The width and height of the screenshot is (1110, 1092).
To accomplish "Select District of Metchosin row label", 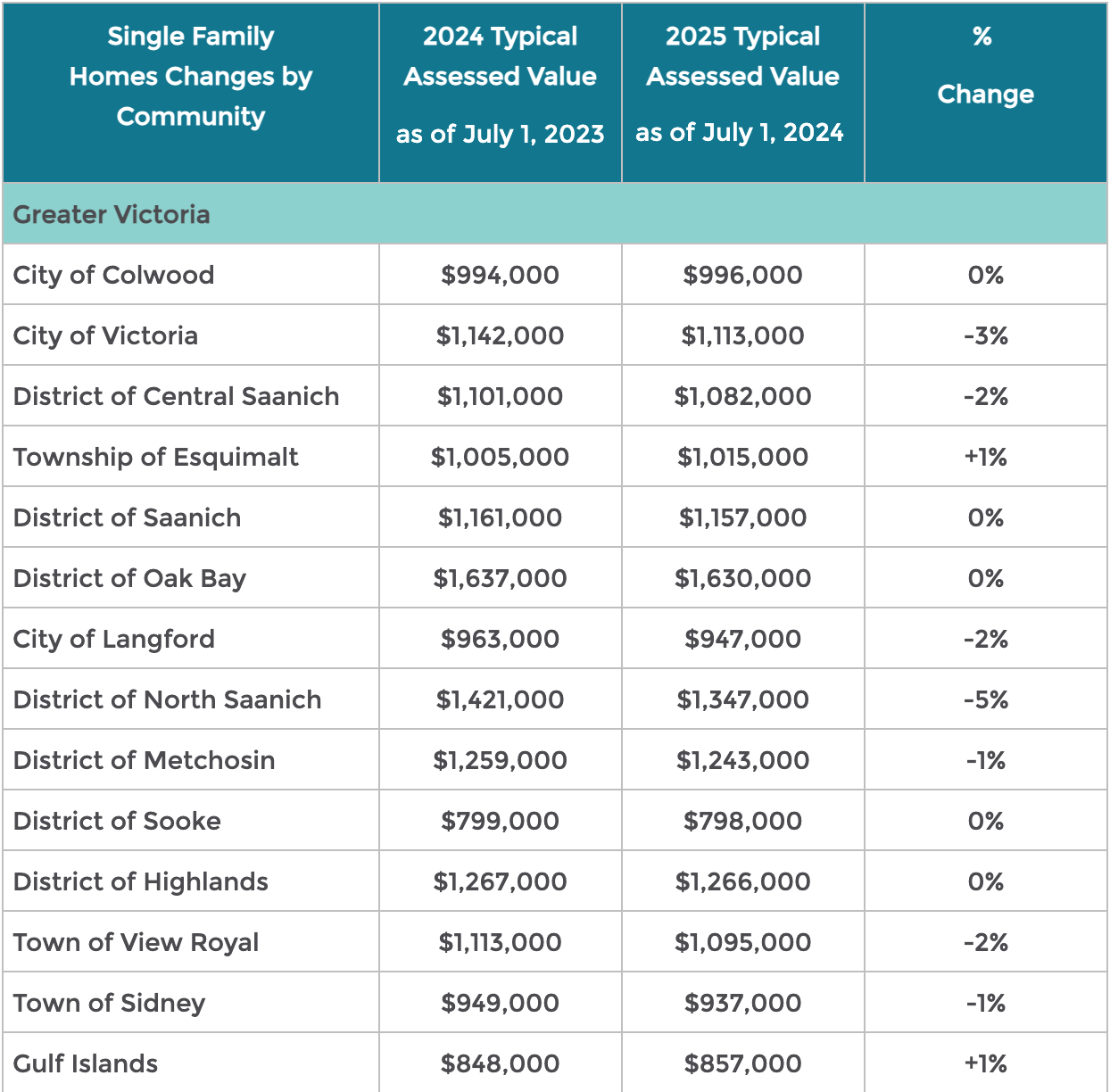I will [x=144, y=760].
